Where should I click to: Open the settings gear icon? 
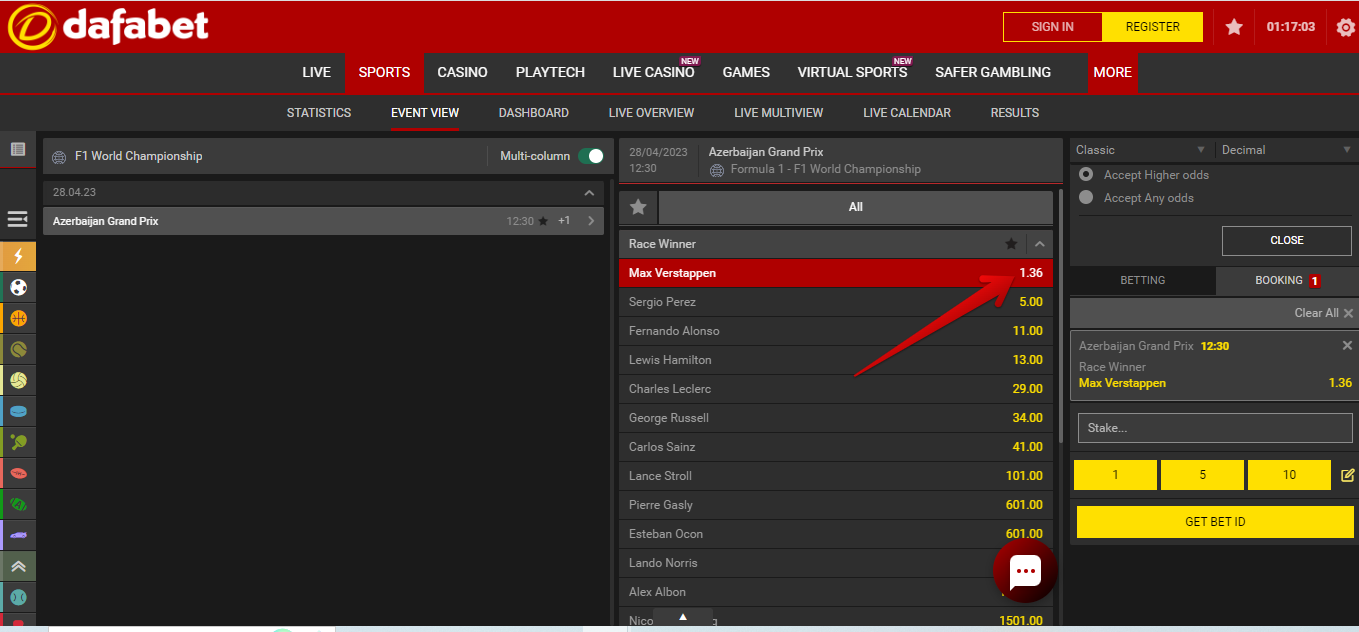click(1346, 27)
